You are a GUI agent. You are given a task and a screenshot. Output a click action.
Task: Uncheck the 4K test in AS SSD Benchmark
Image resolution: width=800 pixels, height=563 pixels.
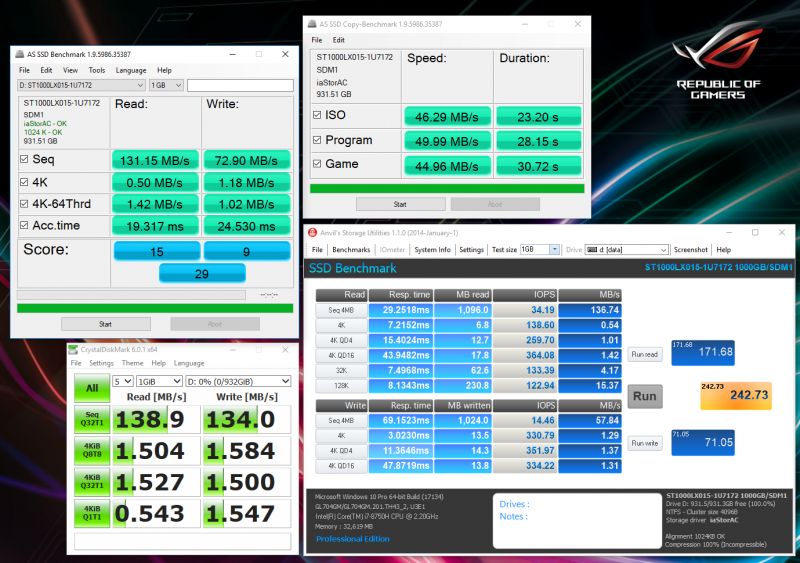coord(24,182)
